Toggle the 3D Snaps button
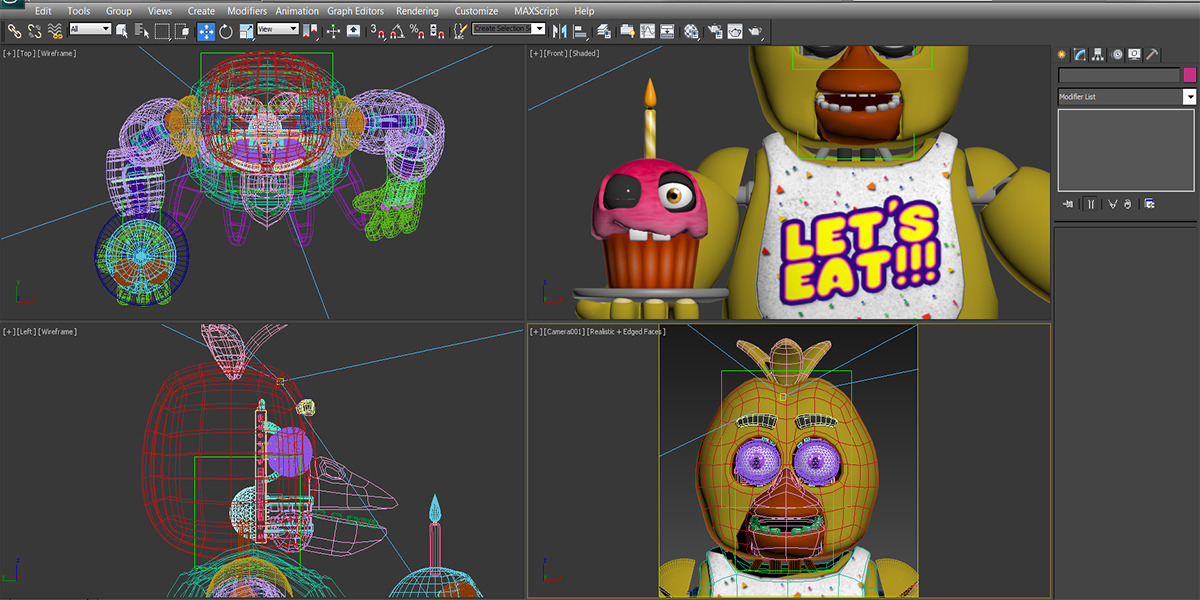The width and height of the screenshot is (1200, 600). click(378, 31)
